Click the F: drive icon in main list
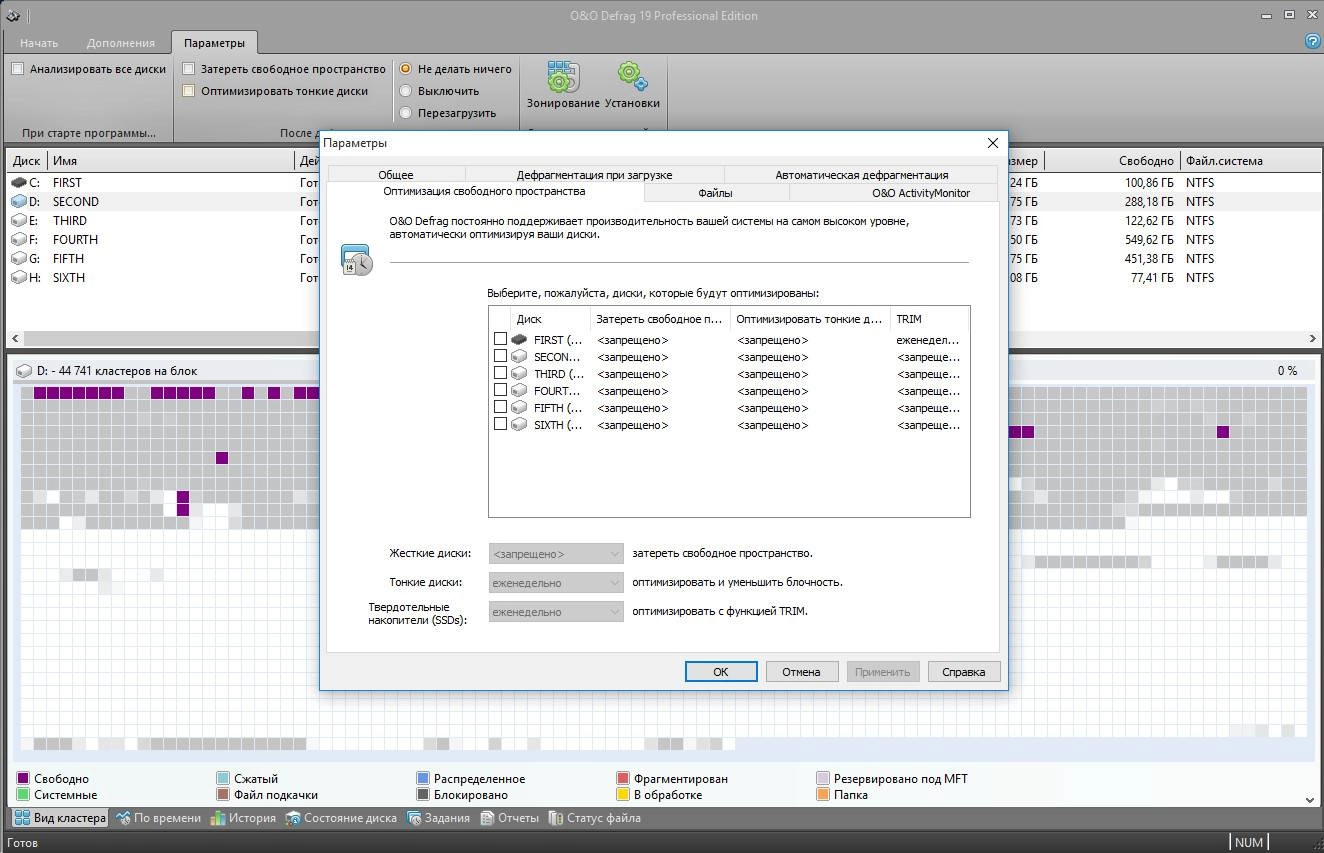Image resolution: width=1324 pixels, height=853 pixels. pyautogui.click(x=18, y=240)
